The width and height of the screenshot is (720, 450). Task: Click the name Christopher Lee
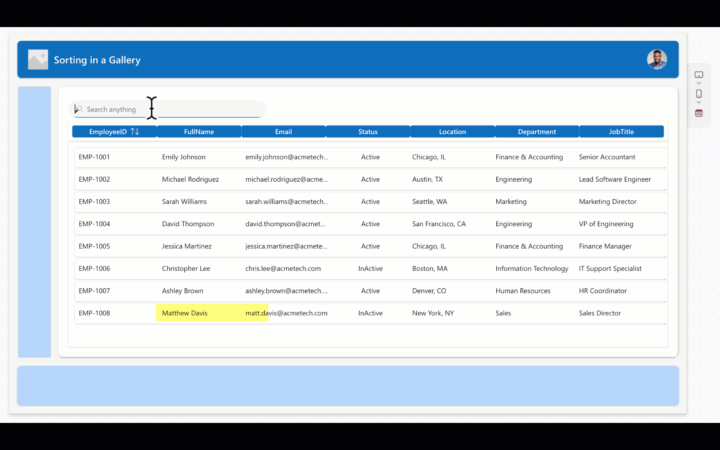[186, 268]
